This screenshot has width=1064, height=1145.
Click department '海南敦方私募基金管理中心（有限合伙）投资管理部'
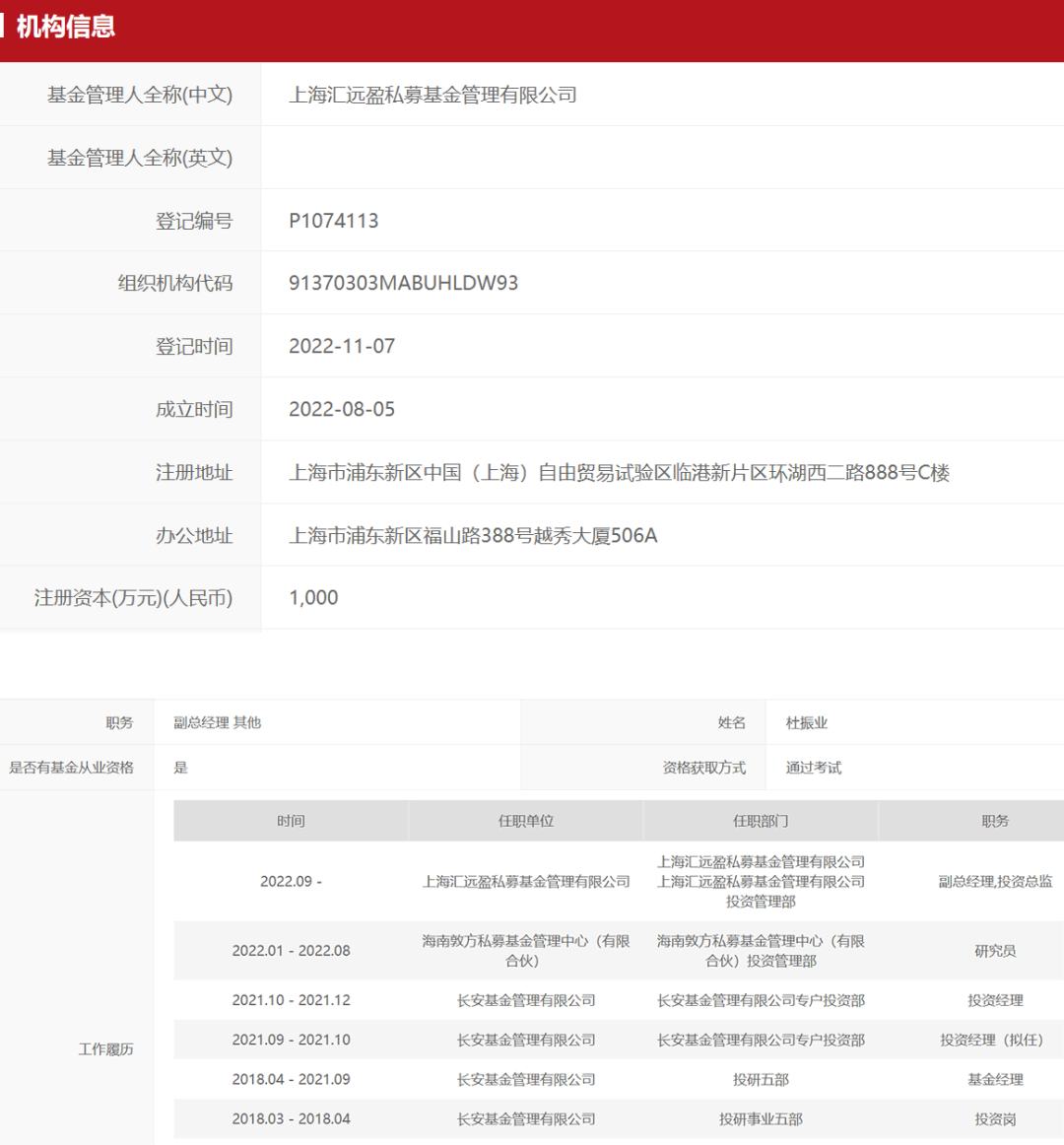click(761, 951)
